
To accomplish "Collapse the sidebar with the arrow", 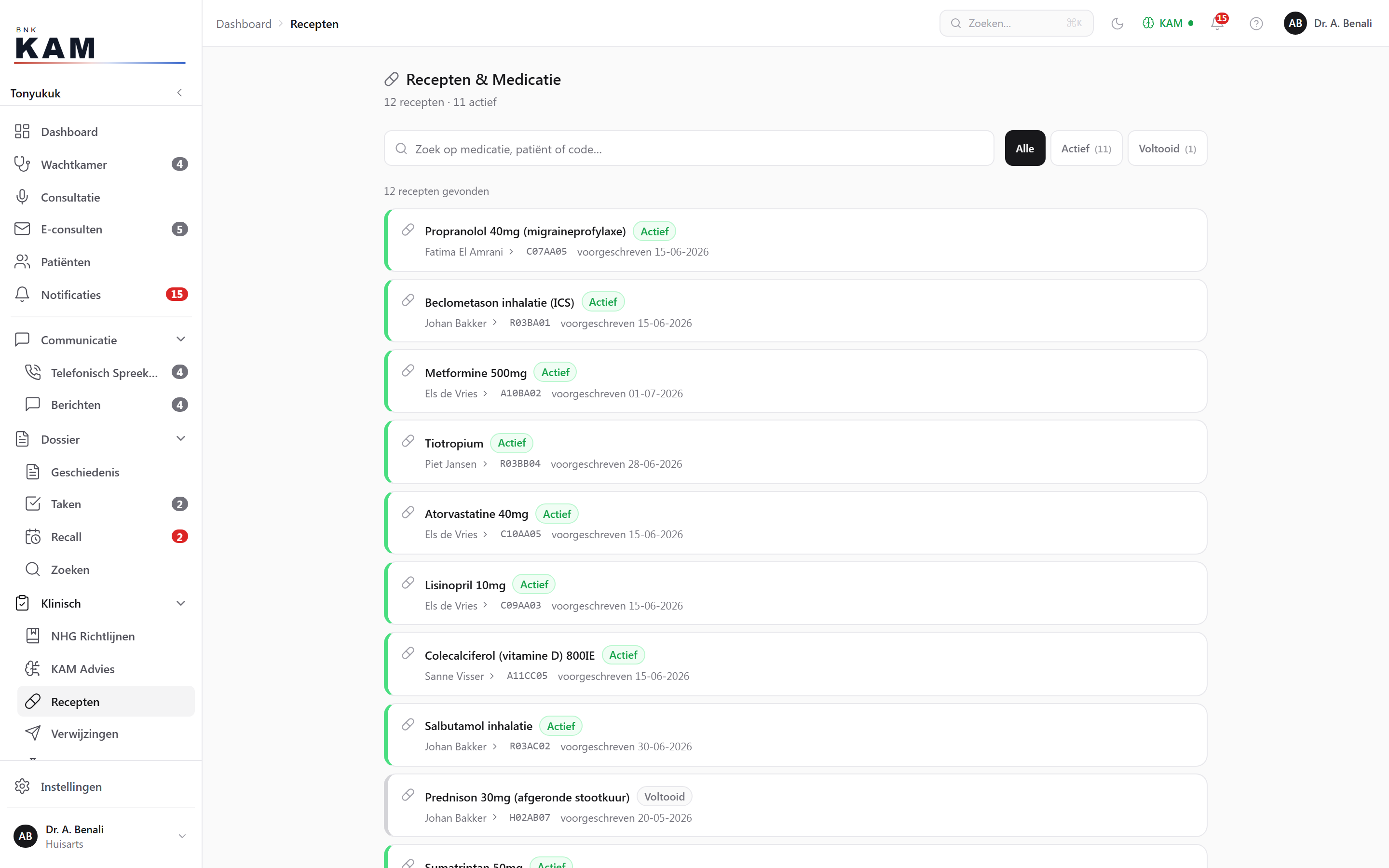I will [179, 93].
